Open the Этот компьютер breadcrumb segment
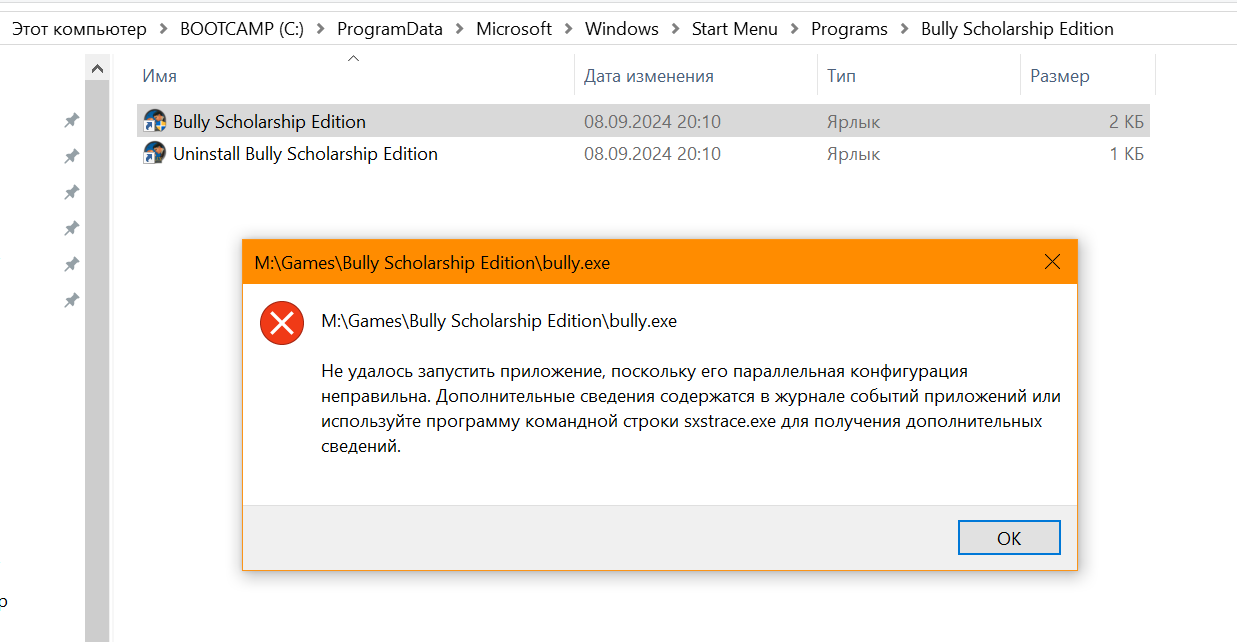Viewport: 1237px width, 642px height. pyautogui.click(x=79, y=29)
